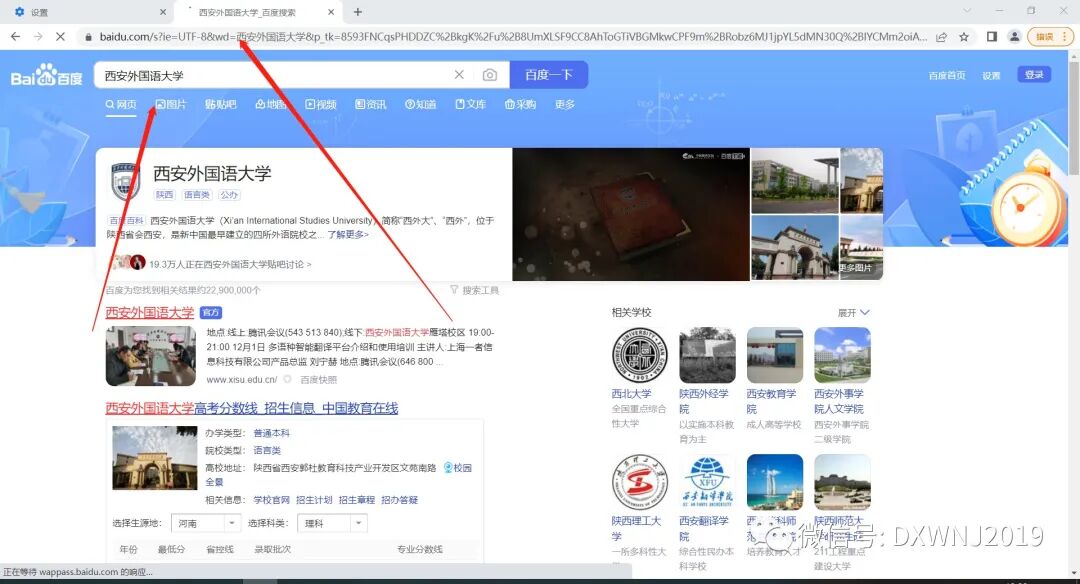Open the 招生章程 link
Image resolution: width=1080 pixels, height=584 pixels.
click(357, 499)
